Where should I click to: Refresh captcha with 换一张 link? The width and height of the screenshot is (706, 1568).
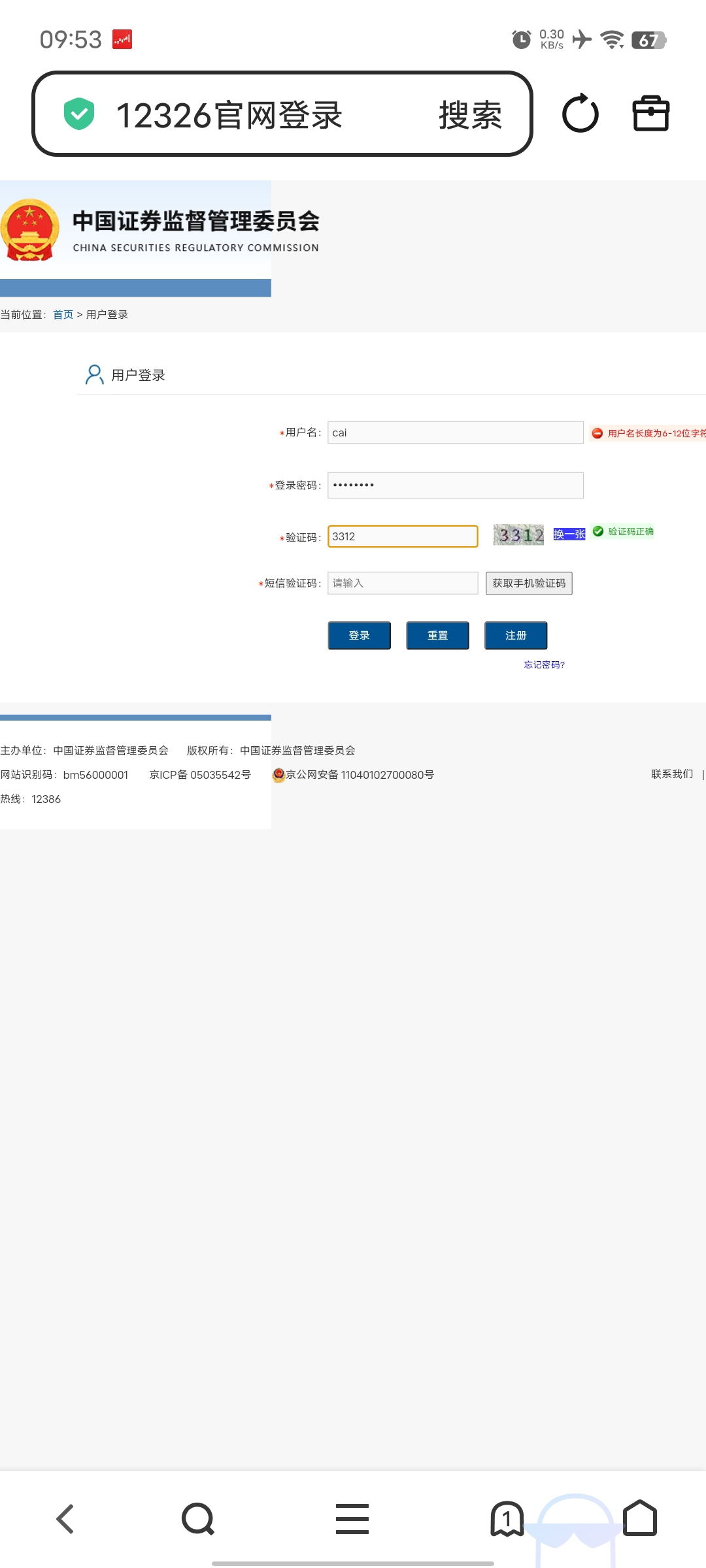click(x=569, y=534)
